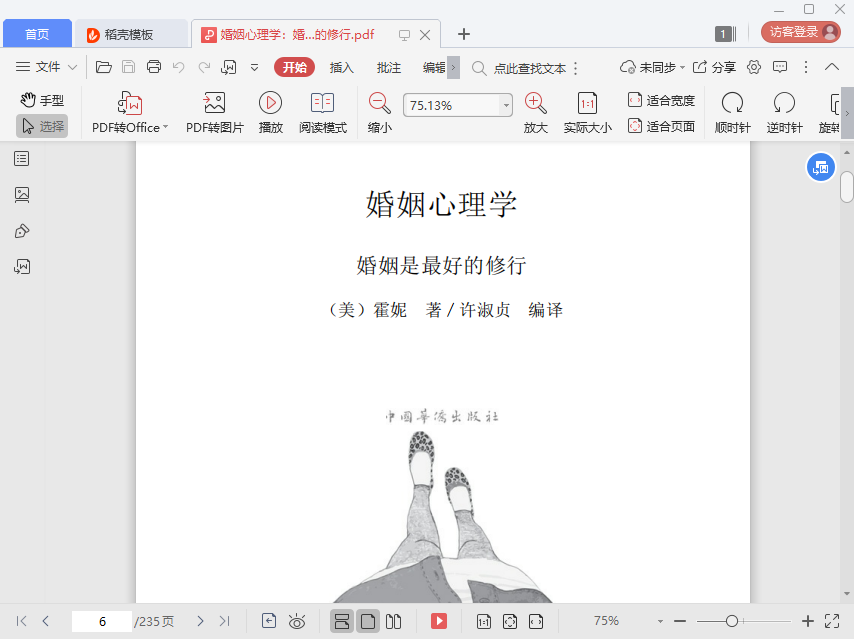This screenshot has height=639, width=854.
Task: Click the save disk icon
Action: 129,67
